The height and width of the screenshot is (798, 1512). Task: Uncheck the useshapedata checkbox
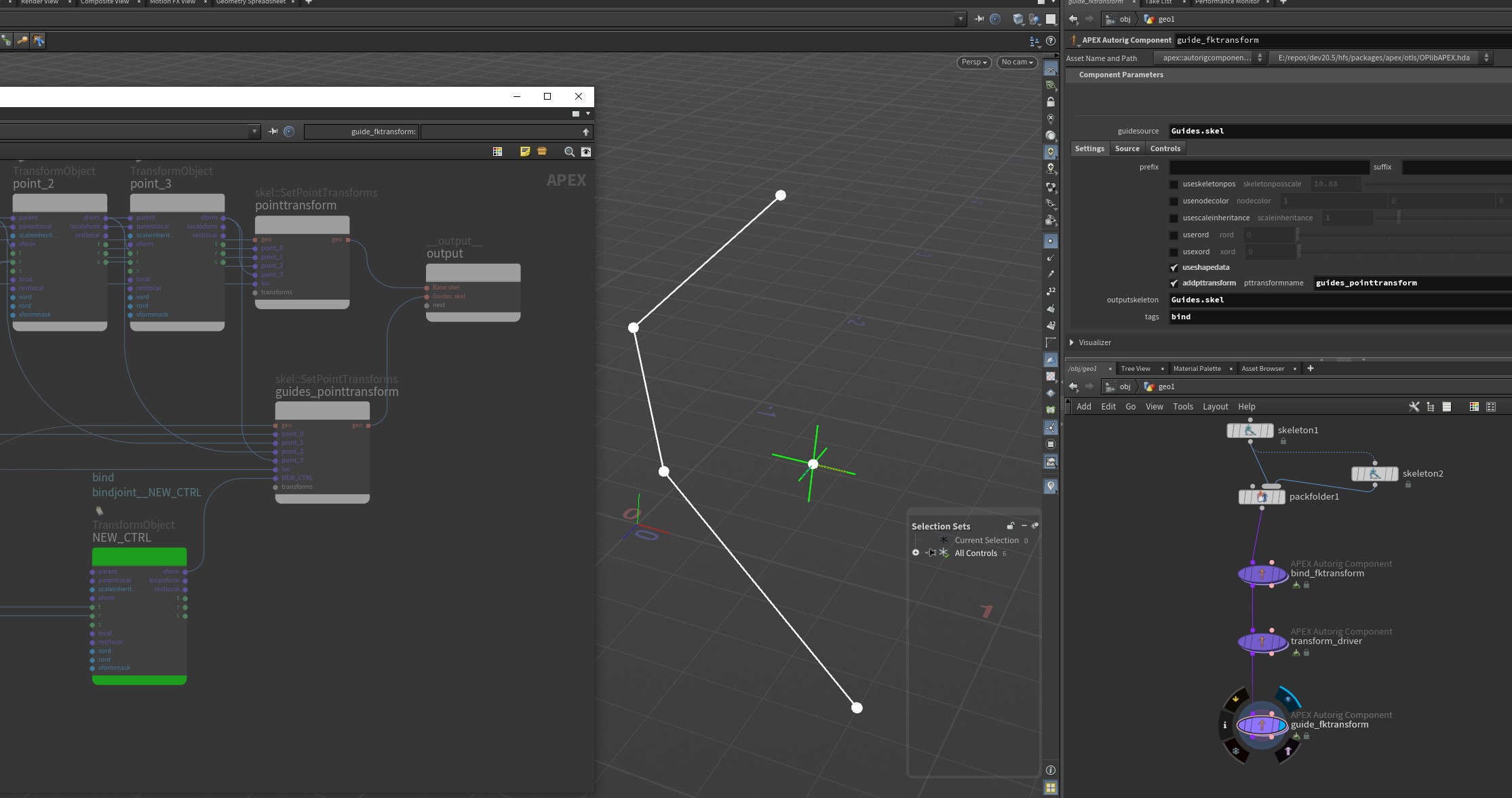pos(1174,268)
